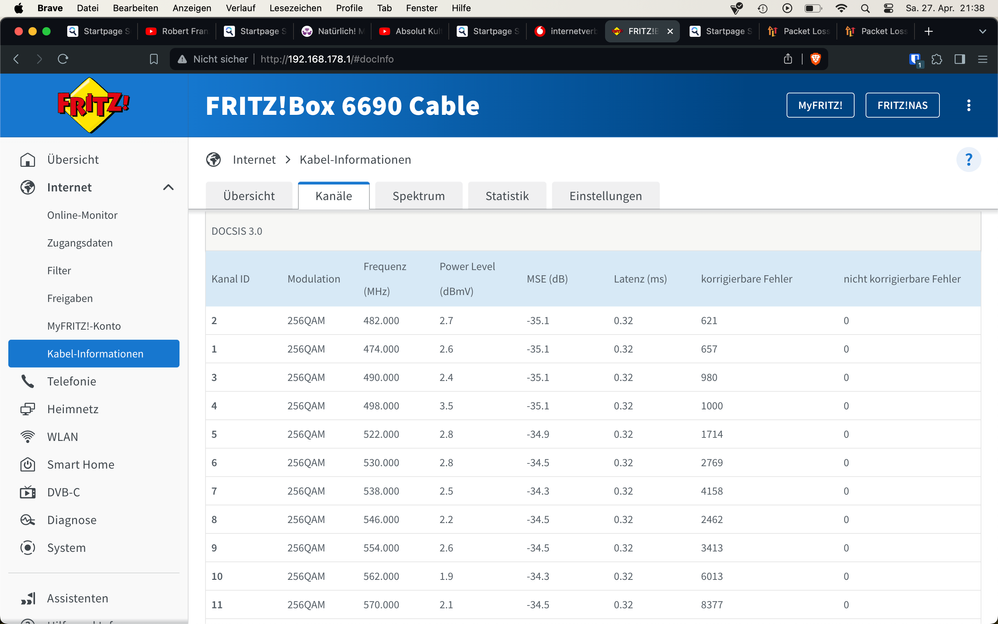Click the macOS Spotlight search icon
This screenshot has height=624, width=998.
[865, 8]
